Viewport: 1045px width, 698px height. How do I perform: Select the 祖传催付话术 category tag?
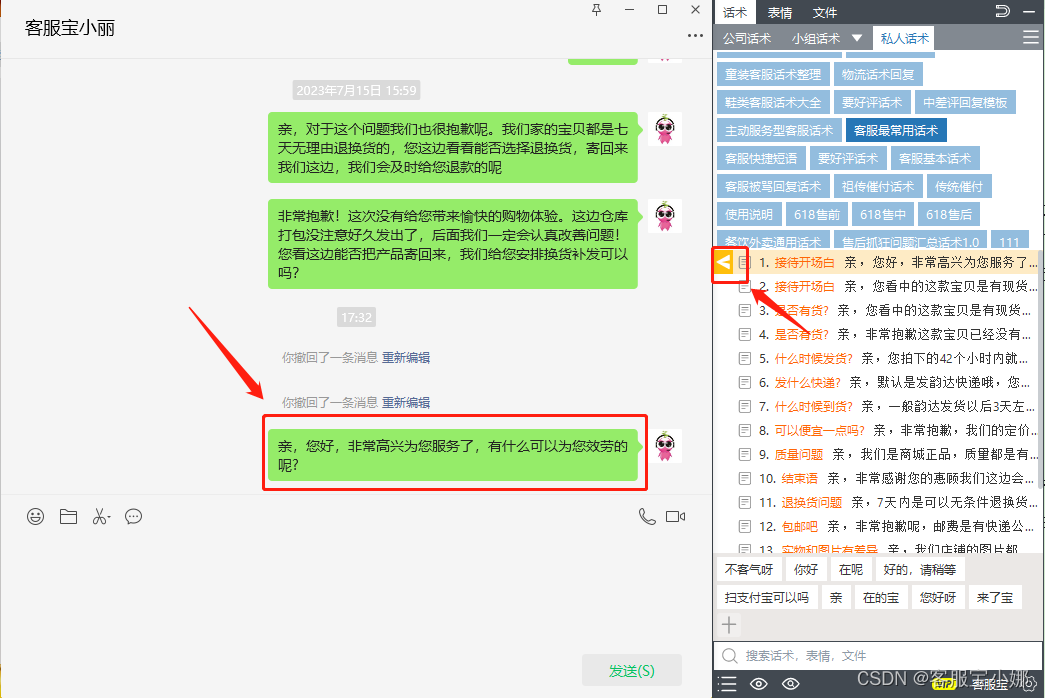point(878,187)
